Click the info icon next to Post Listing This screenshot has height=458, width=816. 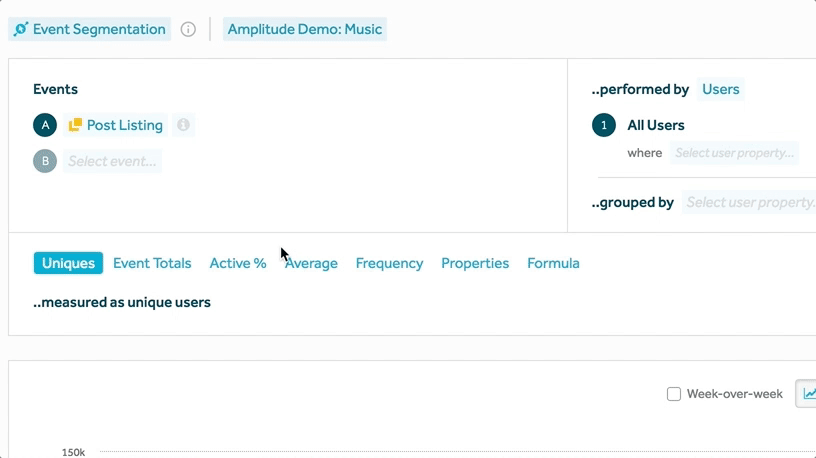[183, 125]
